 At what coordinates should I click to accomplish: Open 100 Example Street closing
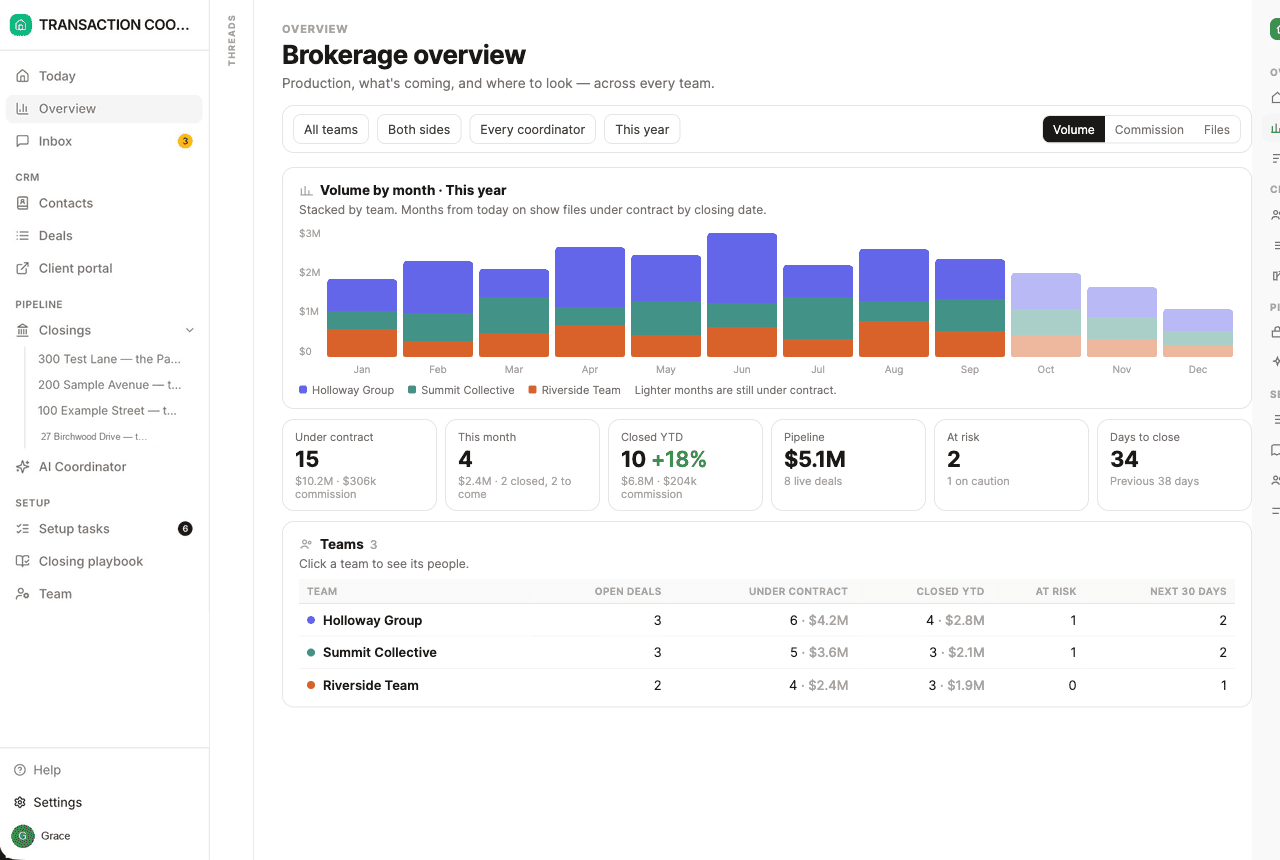click(x=110, y=411)
